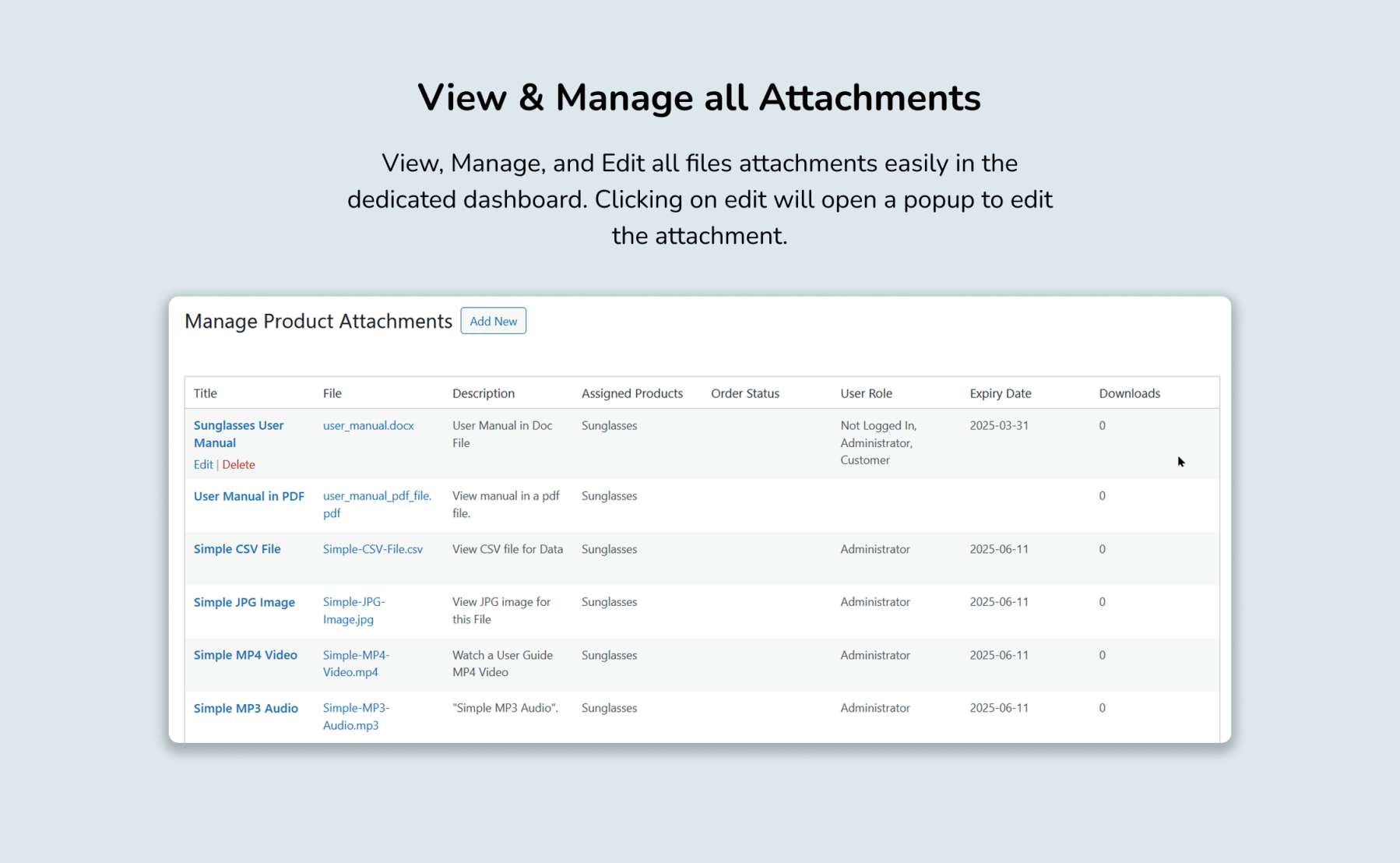
Task: Open the Simple MP3 Audio title
Action: [245, 708]
